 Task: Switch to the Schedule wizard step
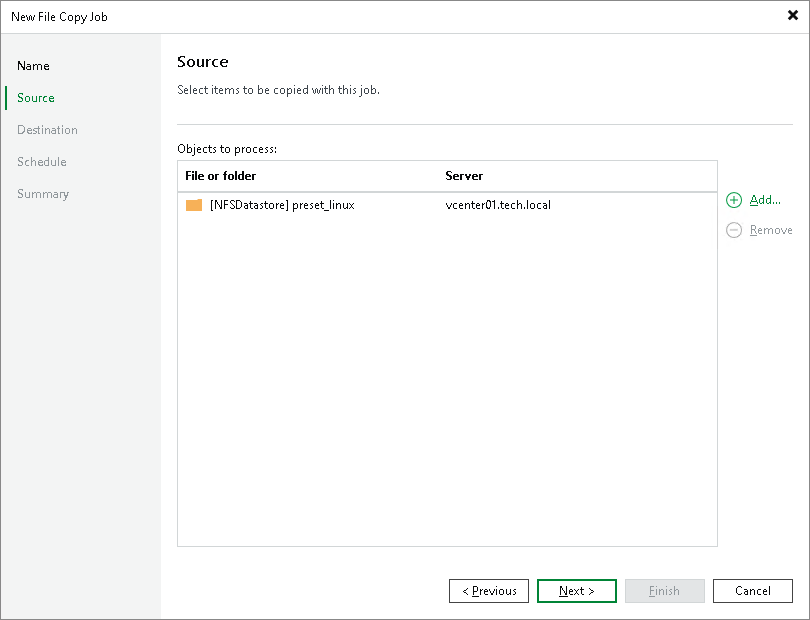(42, 162)
